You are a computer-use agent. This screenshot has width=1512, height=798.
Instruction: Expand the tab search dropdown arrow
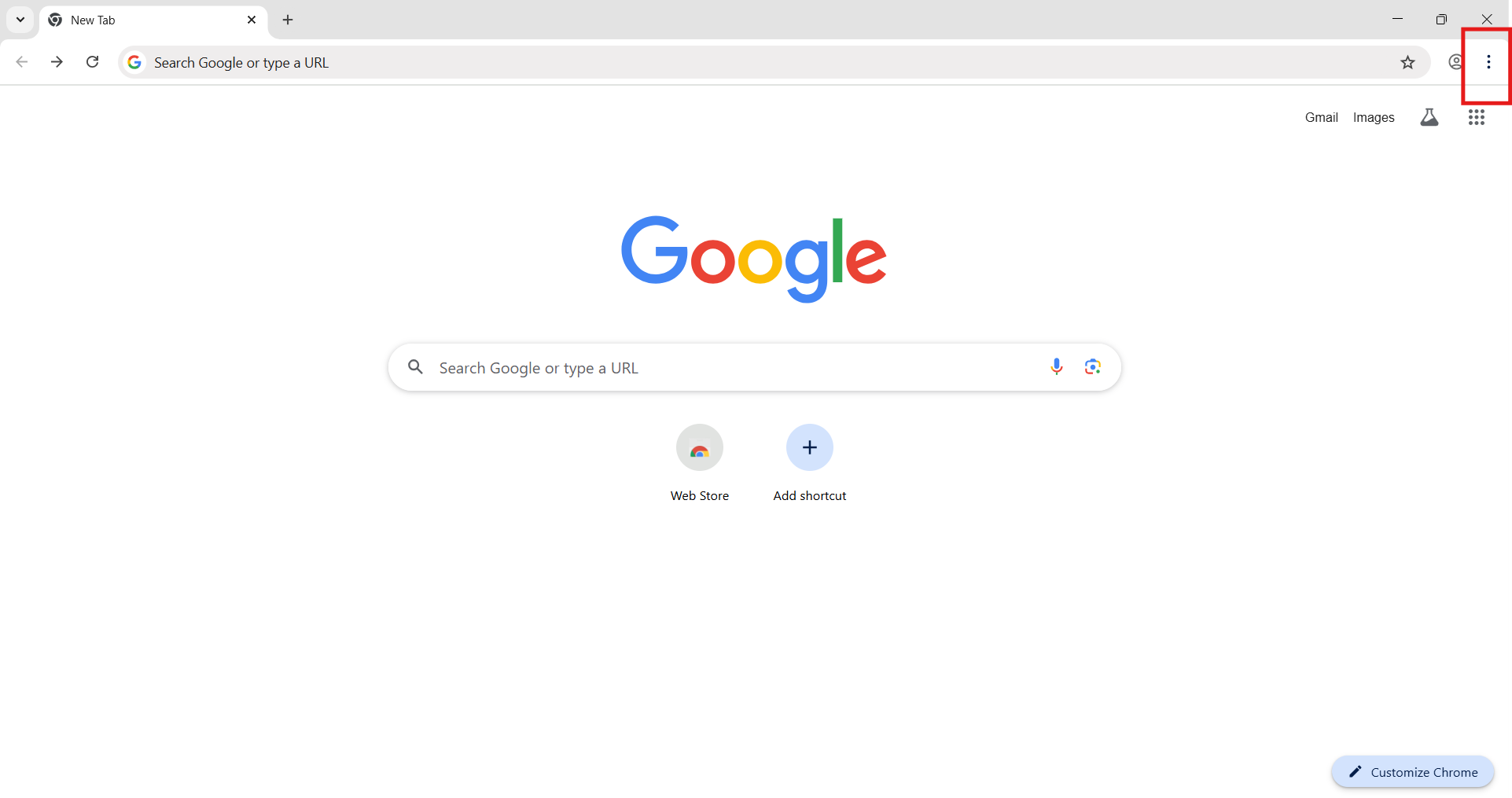point(20,20)
